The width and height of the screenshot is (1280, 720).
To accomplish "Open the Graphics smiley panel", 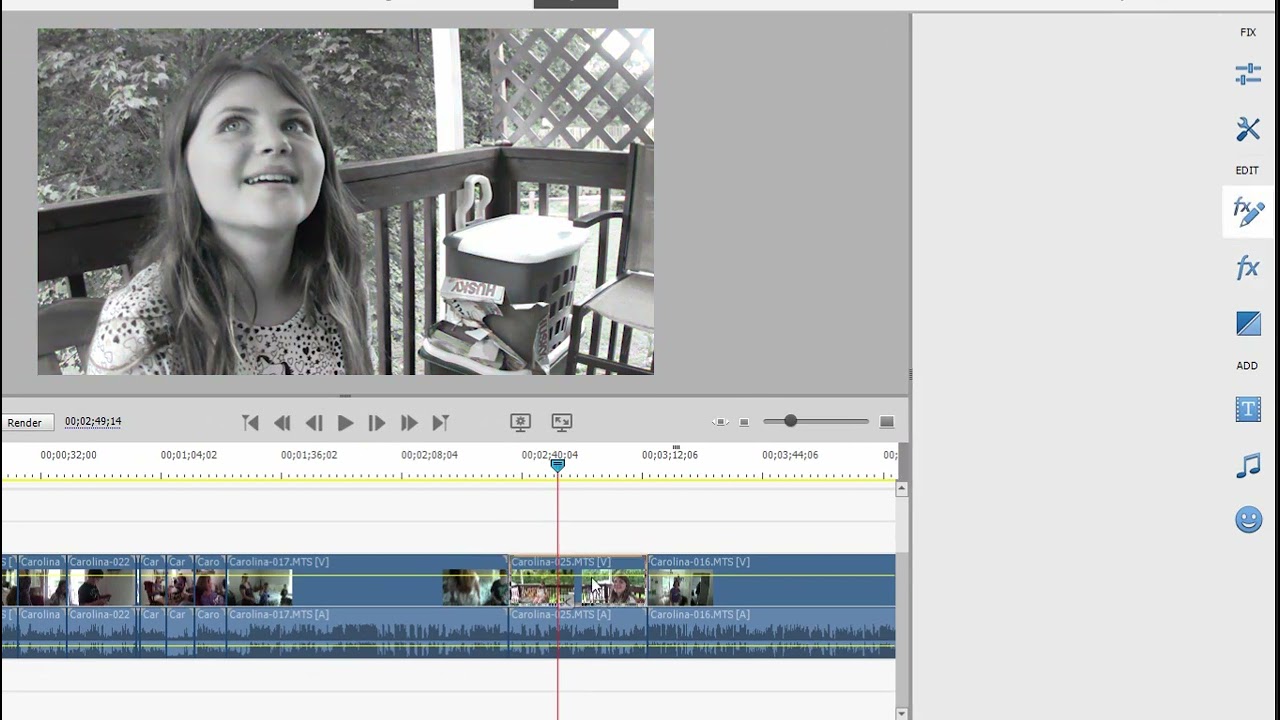I will (x=1248, y=520).
